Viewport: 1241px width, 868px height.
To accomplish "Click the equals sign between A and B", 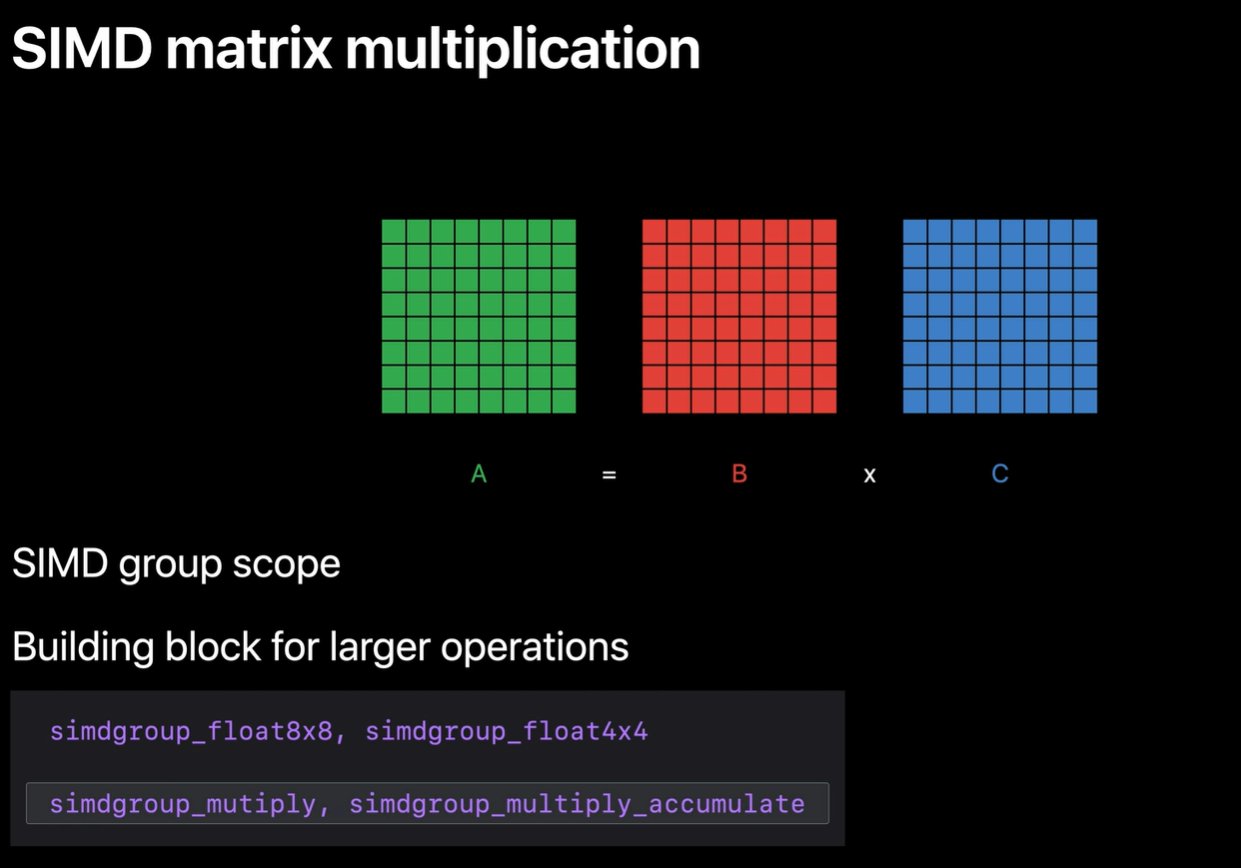I will pos(609,476).
